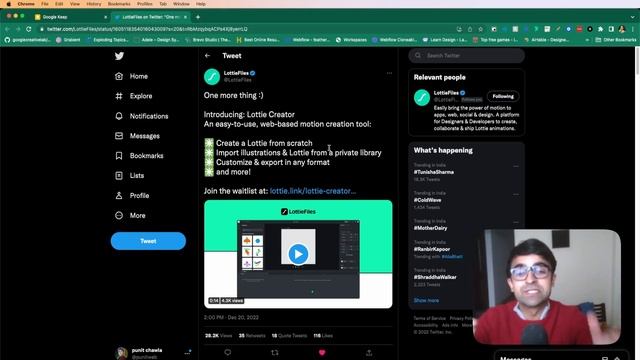Open the Chrome three-dot menu
The height and width of the screenshot is (360, 640).
tap(633, 29)
